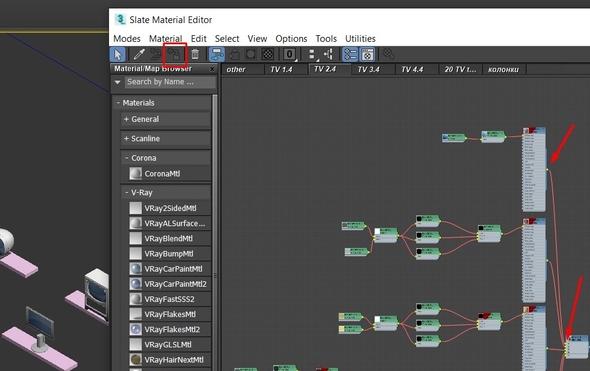Select VRayFlakesMtl in the list
The height and width of the screenshot is (371, 590).
coord(169,314)
